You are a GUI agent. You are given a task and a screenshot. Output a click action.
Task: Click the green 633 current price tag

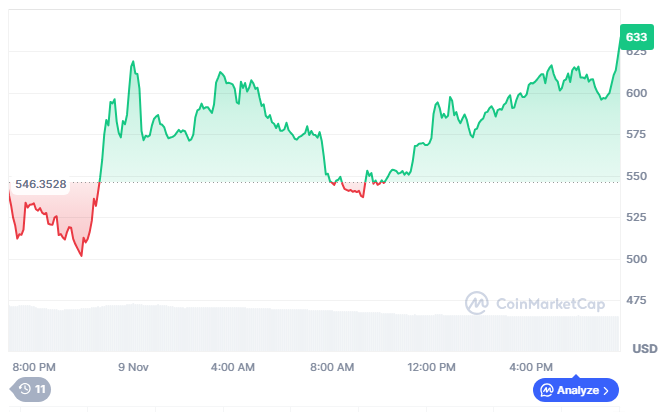(635, 38)
